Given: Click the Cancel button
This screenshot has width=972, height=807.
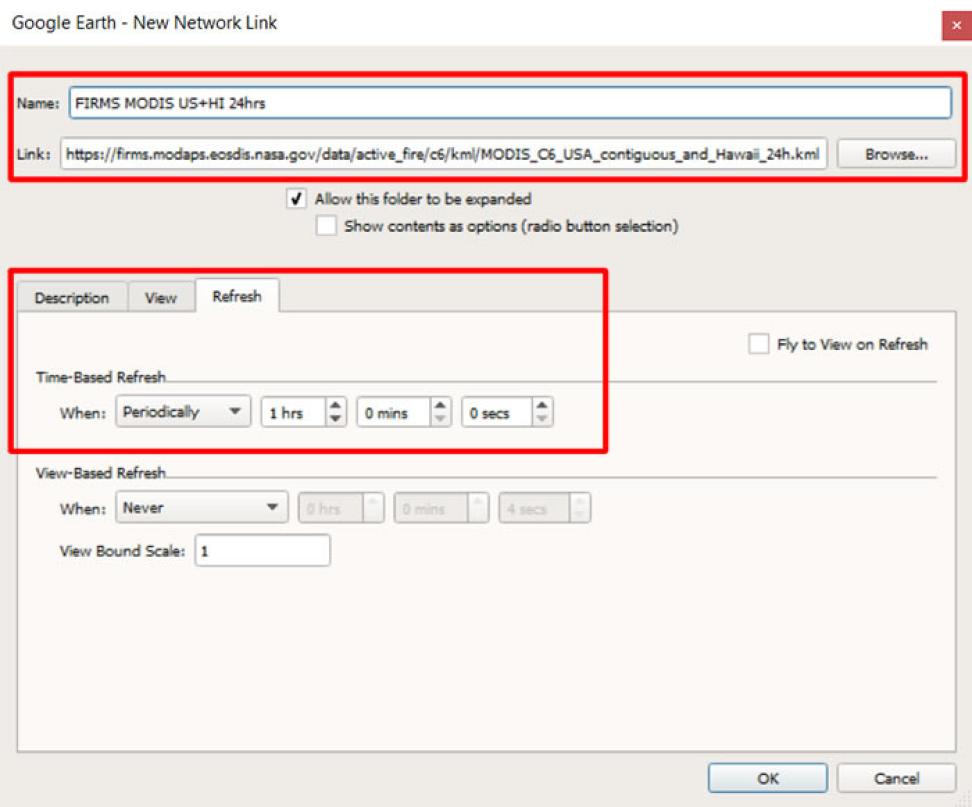Looking at the screenshot, I should (x=896, y=778).
